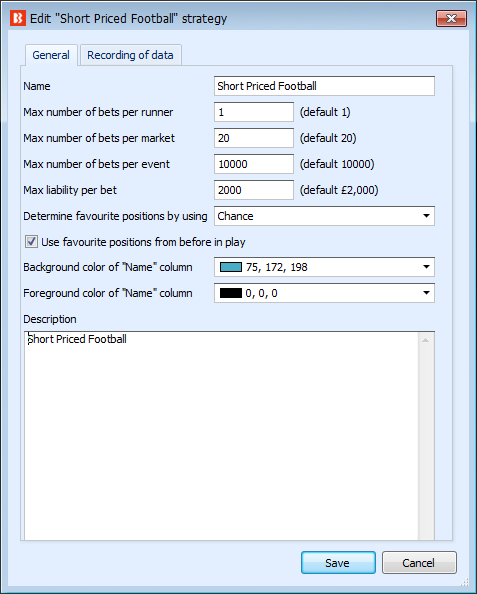
Task: Toggle Use favourite positions from before in play
Action: (31, 242)
